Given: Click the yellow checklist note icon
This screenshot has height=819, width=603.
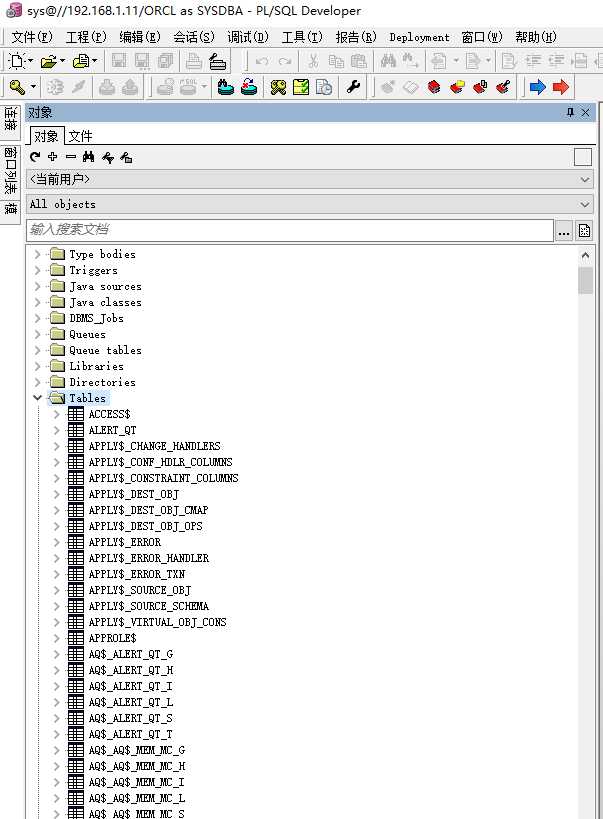Looking at the screenshot, I should (301, 87).
